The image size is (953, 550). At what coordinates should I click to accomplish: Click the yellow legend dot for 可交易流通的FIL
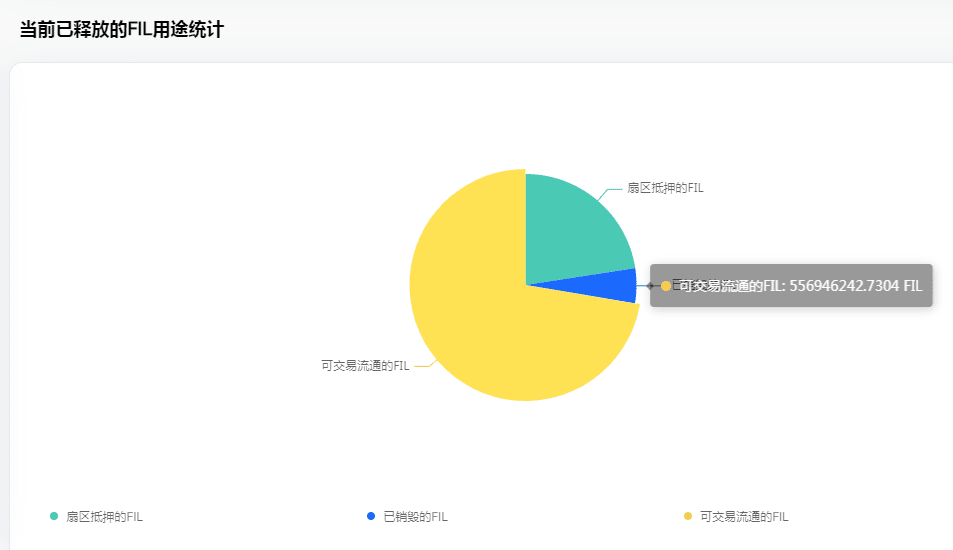pyautogui.click(x=687, y=516)
